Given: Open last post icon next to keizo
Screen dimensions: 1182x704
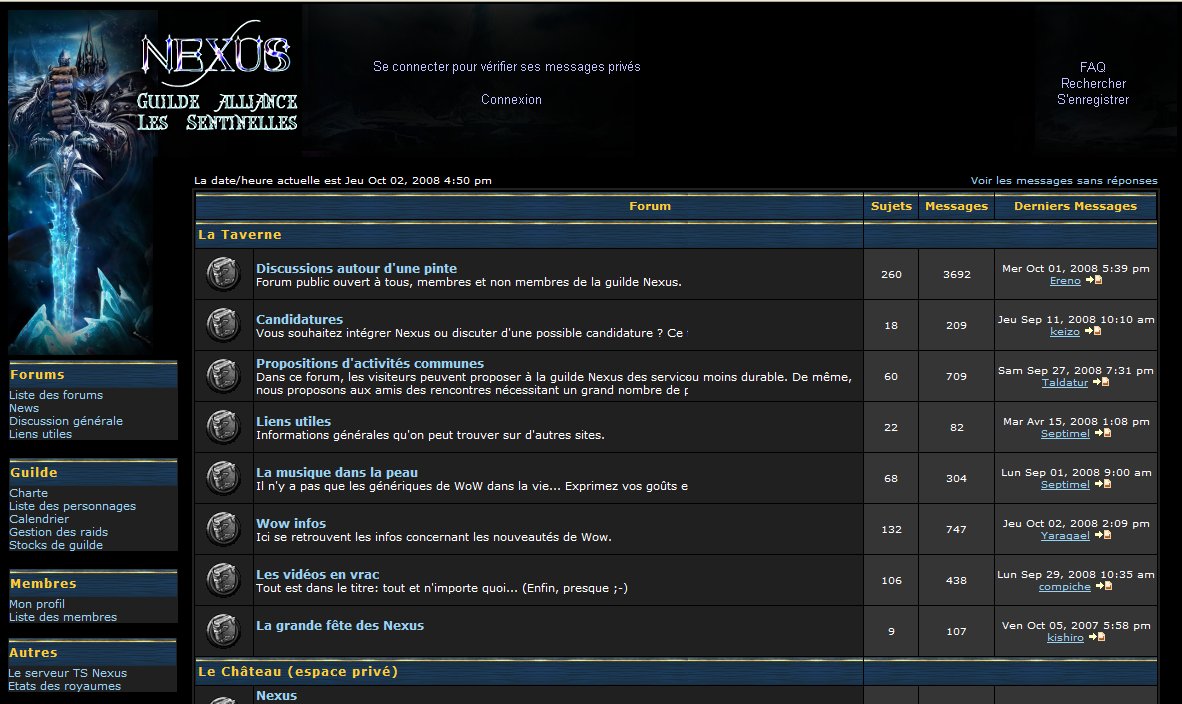Looking at the screenshot, I should 1092,331.
